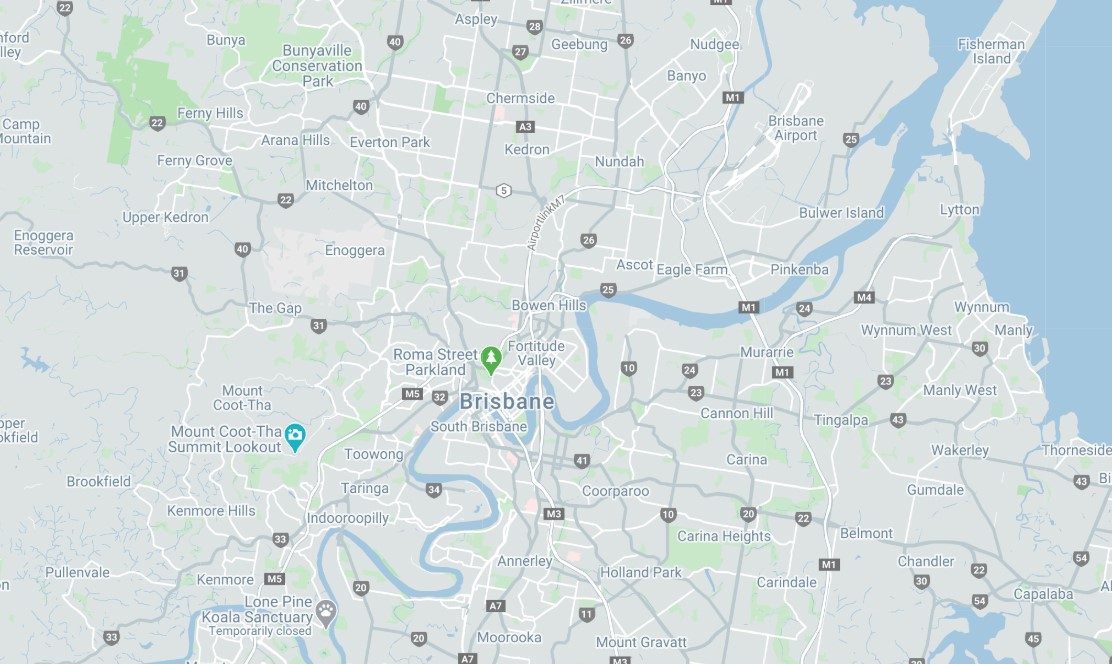Select the Bunyaville Conservation Park label

[317, 66]
